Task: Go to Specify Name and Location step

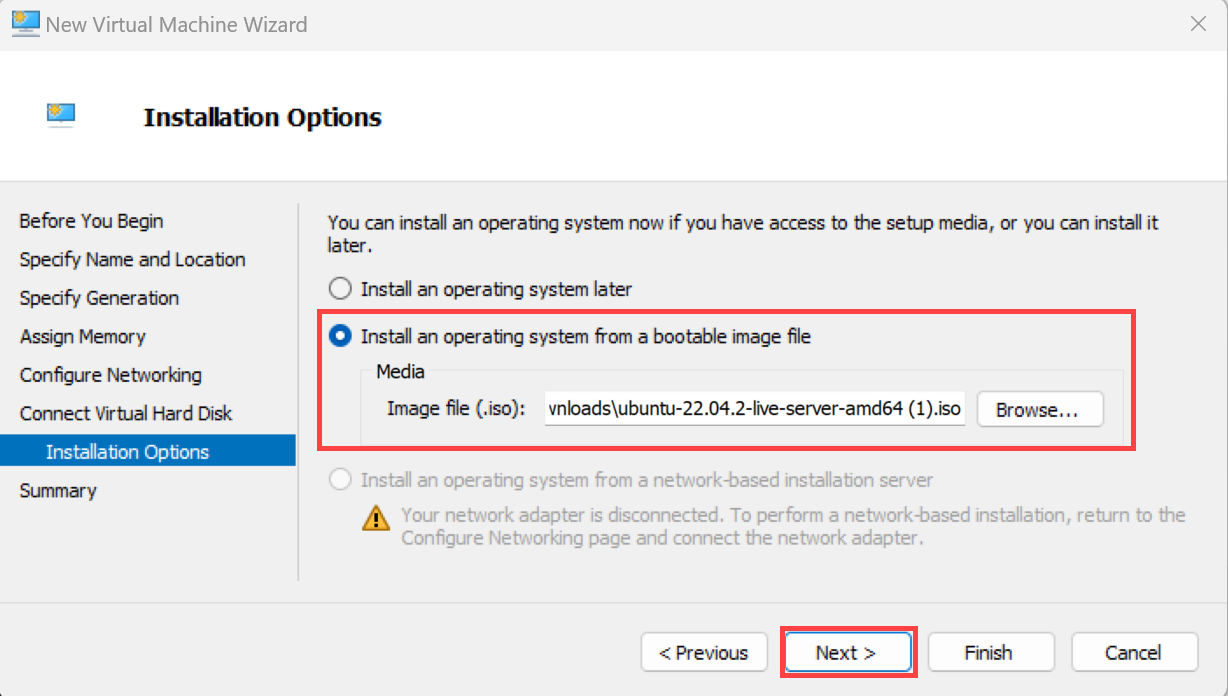Action: [132, 260]
